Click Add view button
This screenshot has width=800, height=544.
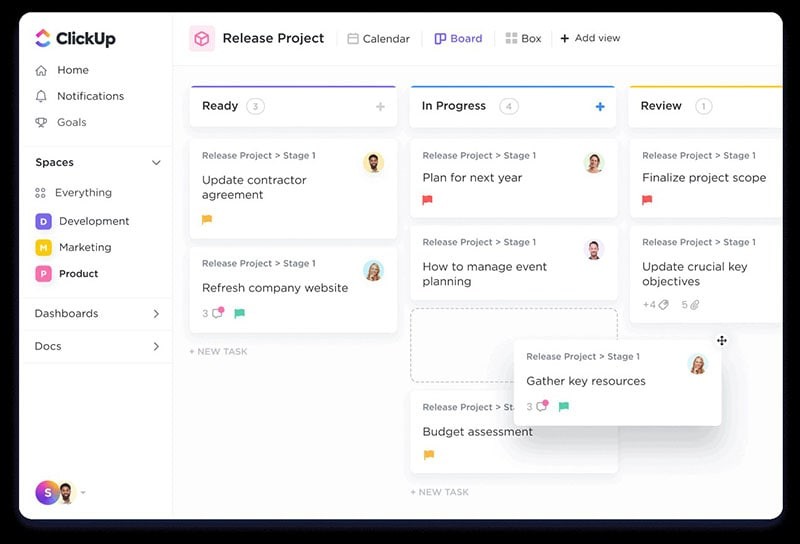pos(590,38)
